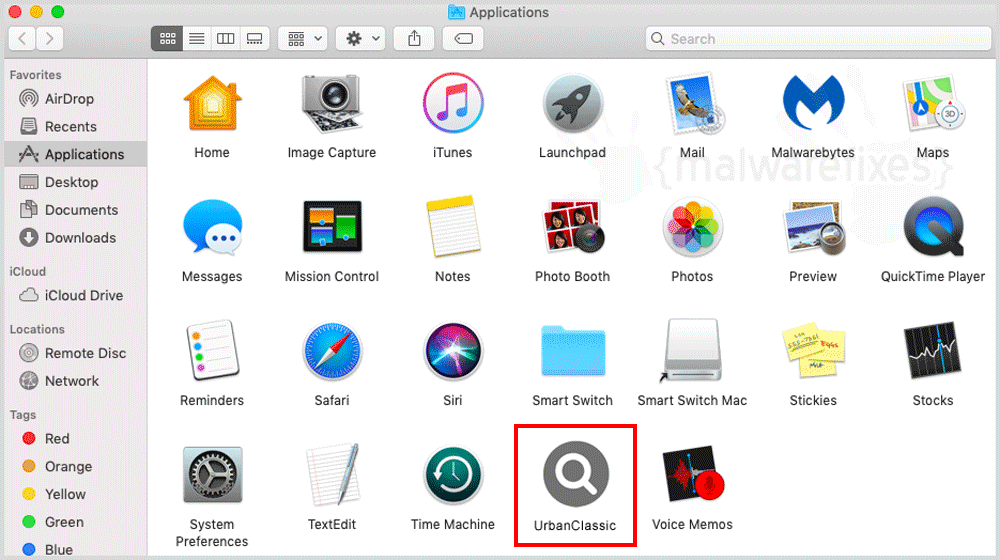The image size is (1000, 560).
Task: Open Network in the sidebar
Action: point(75,381)
